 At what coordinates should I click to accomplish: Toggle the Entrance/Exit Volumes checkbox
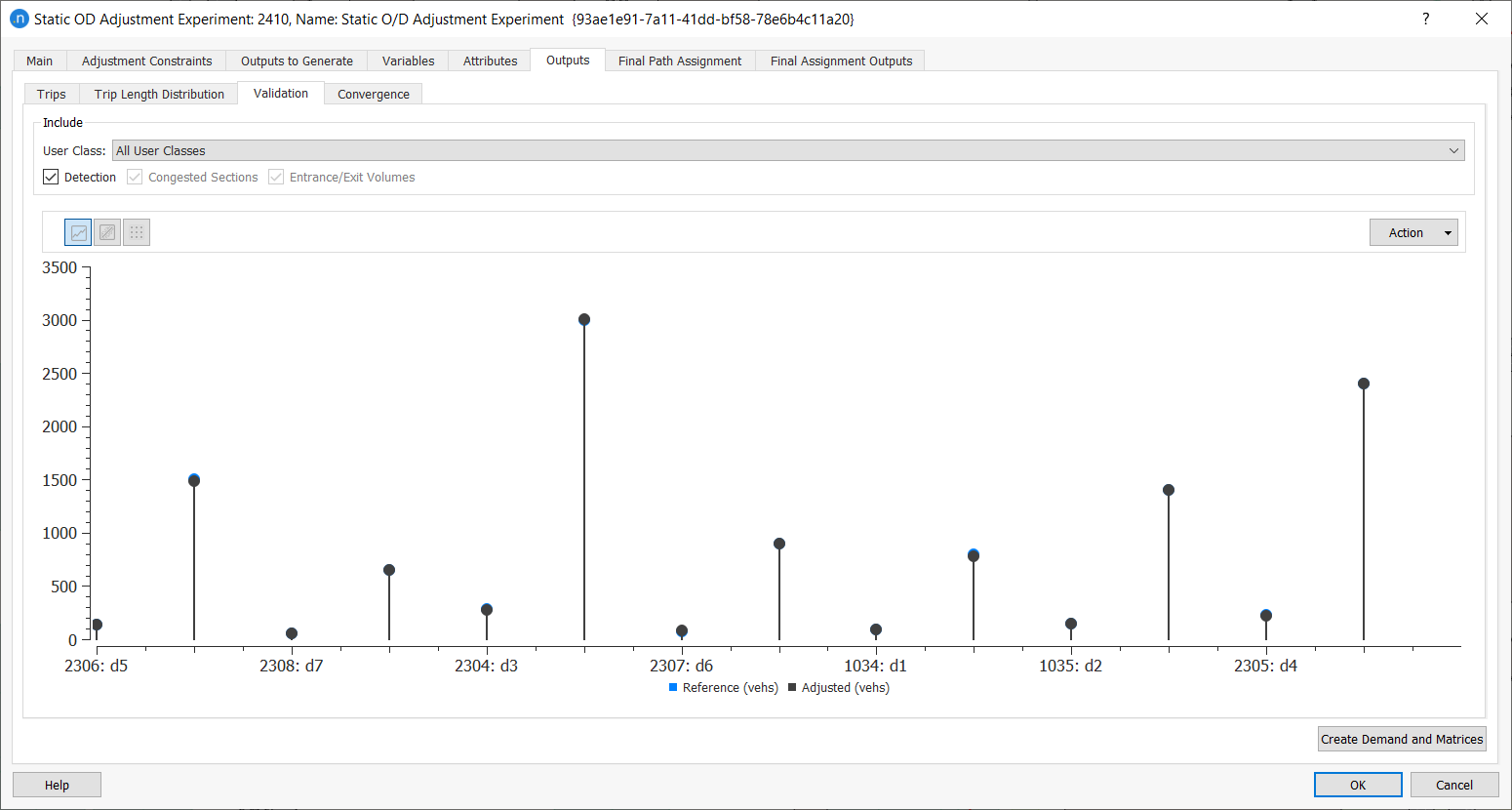[277, 178]
